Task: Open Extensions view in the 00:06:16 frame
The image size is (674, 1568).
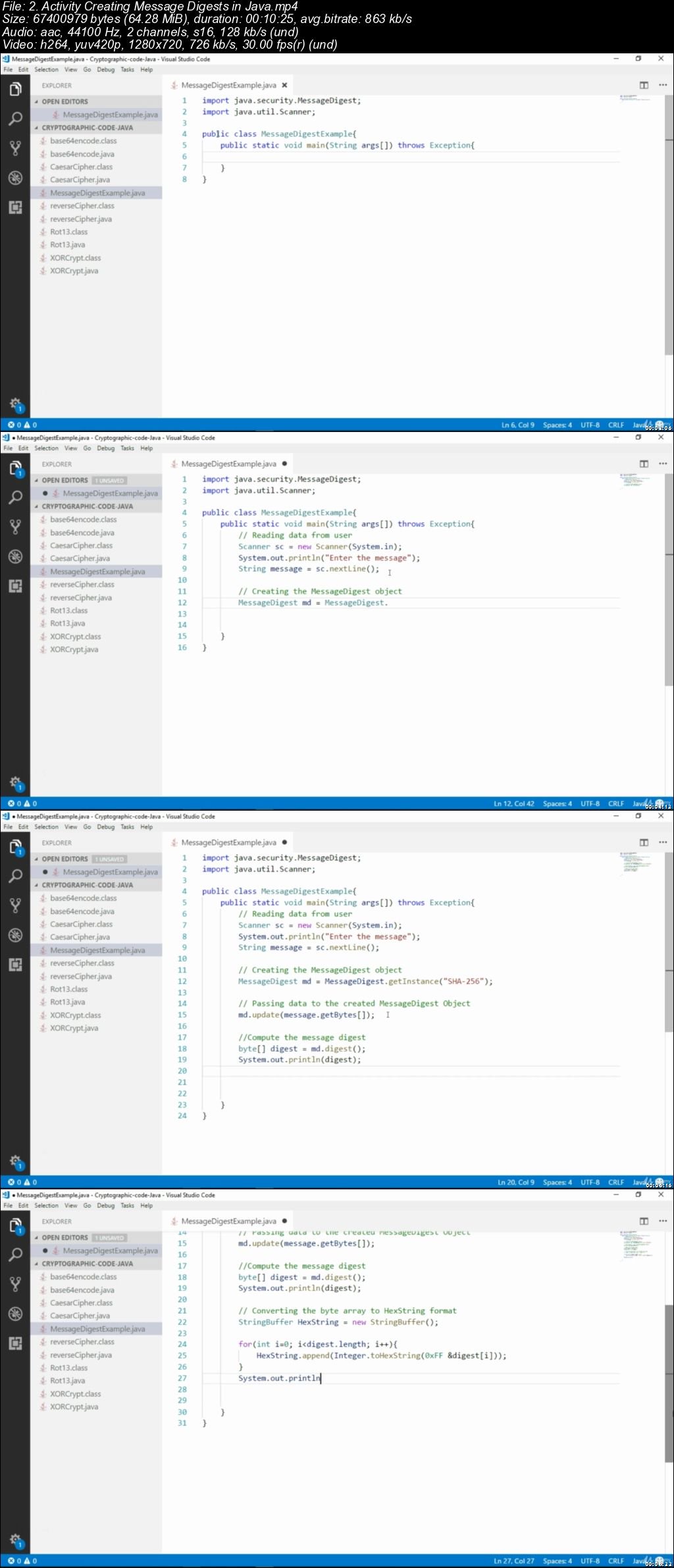Action: [x=15, y=965]
